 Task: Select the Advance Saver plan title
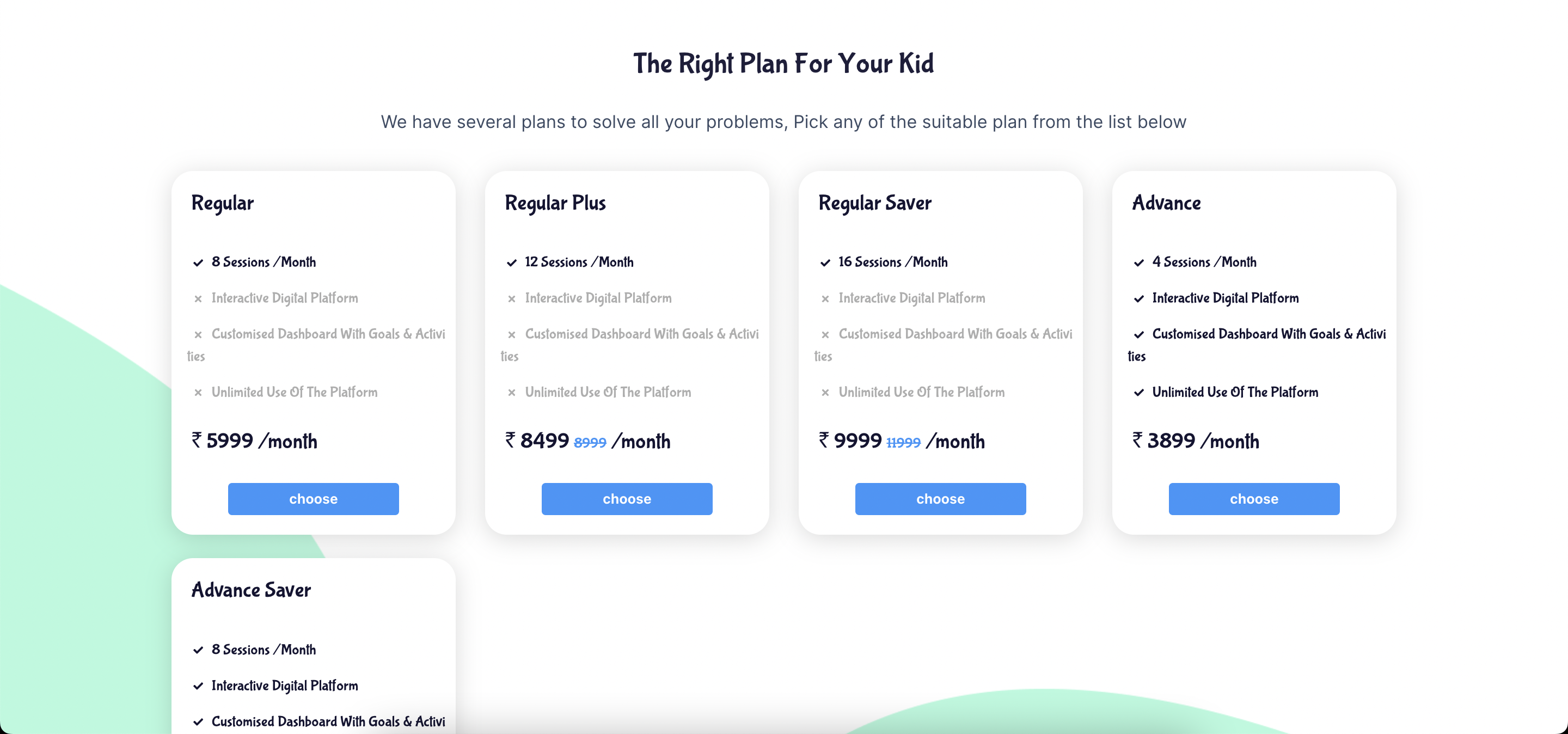click(251, 590)
